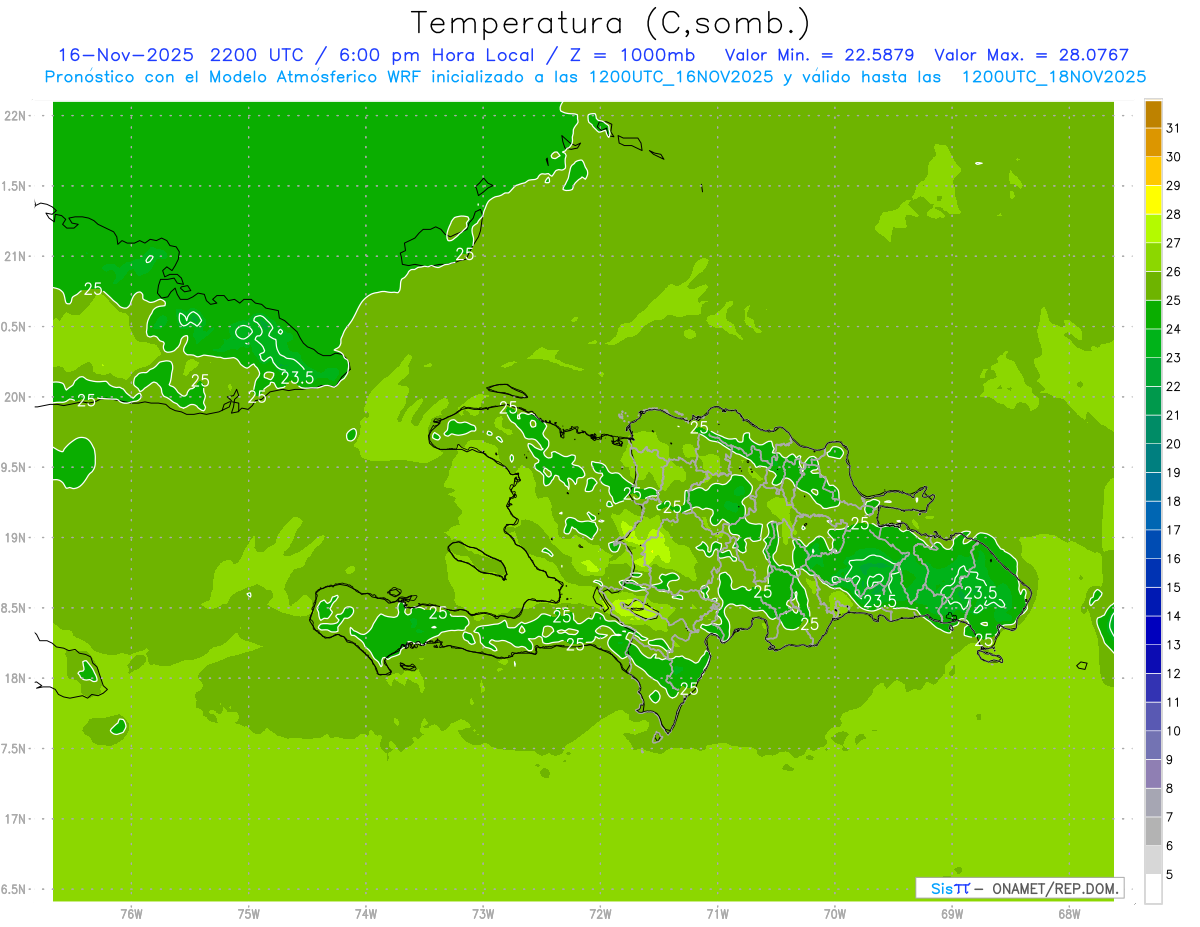Click the '19' value on the color scale
This screenshot has width=1200, height=927.
pos(1174,472)
